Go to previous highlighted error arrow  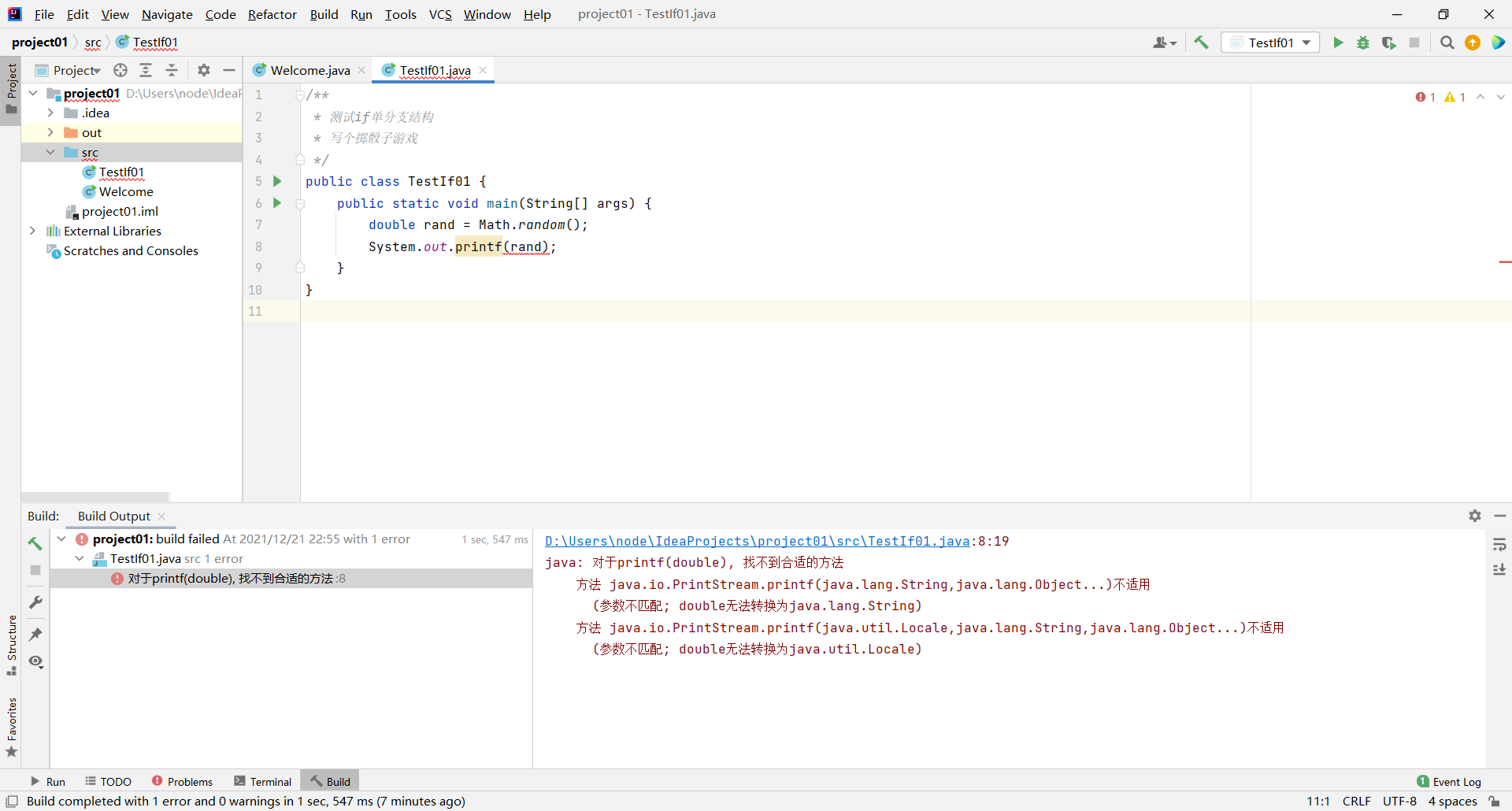tap(1480, 97)
